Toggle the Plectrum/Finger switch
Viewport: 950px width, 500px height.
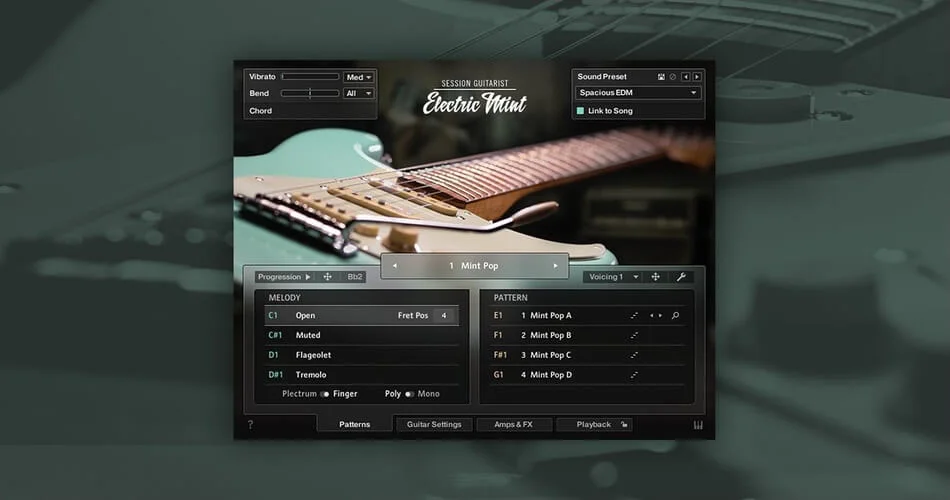(x=325, y=395)
